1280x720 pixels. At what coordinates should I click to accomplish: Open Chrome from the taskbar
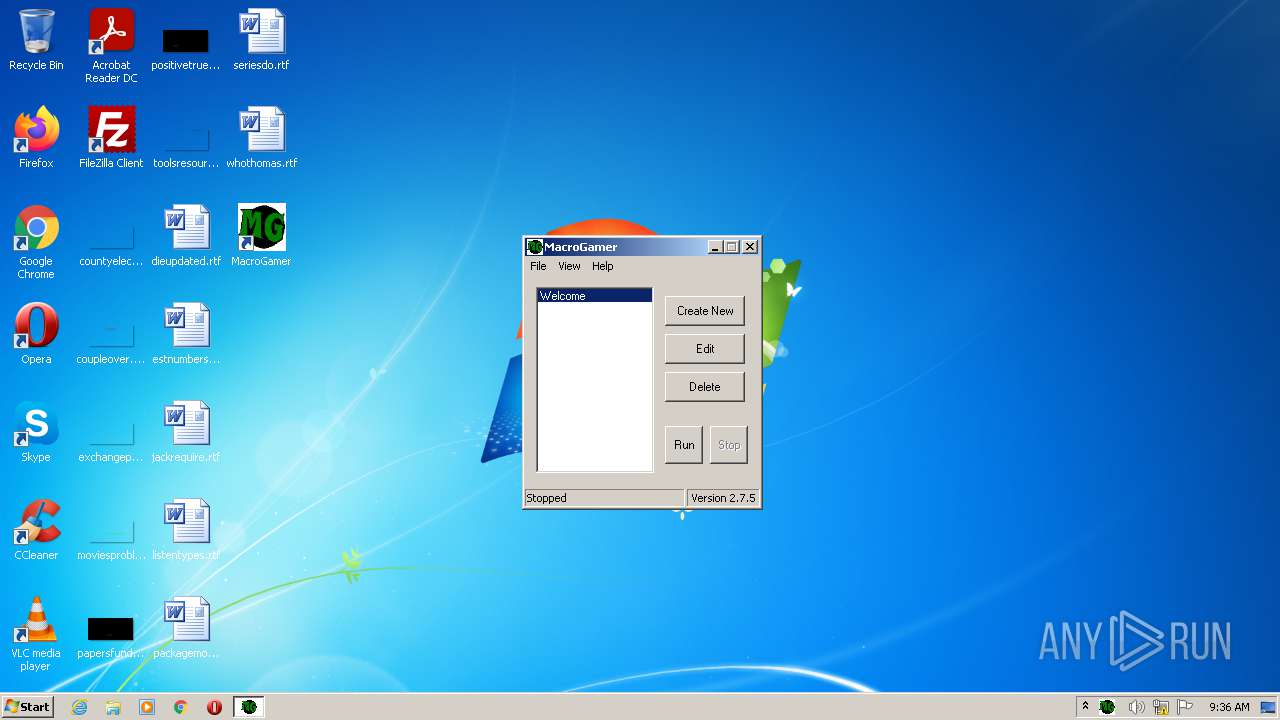click(x=181, y=707)
